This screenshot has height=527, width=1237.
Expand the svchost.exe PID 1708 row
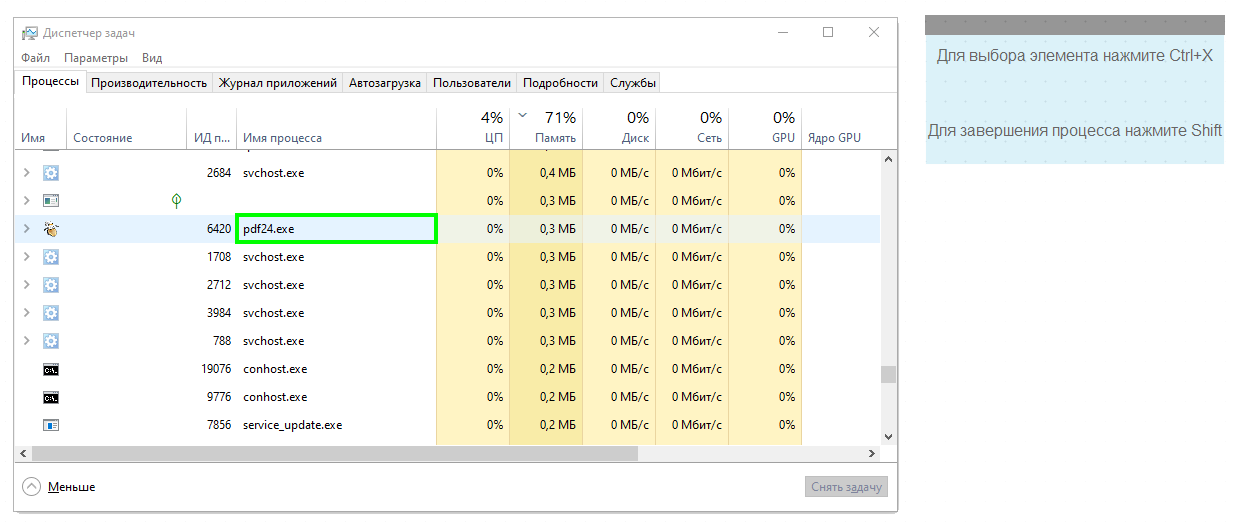tap(27, 257)
